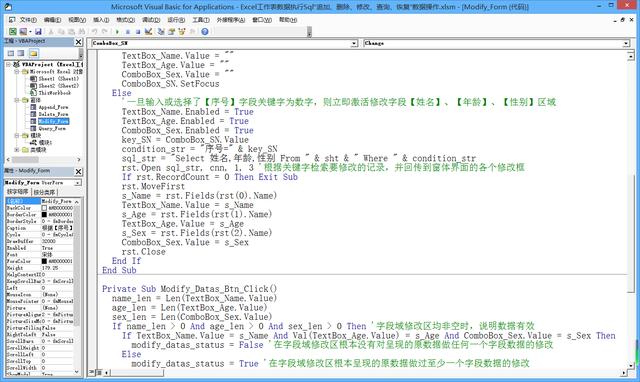Open the 视图 (View) menu

pos(77,20)
